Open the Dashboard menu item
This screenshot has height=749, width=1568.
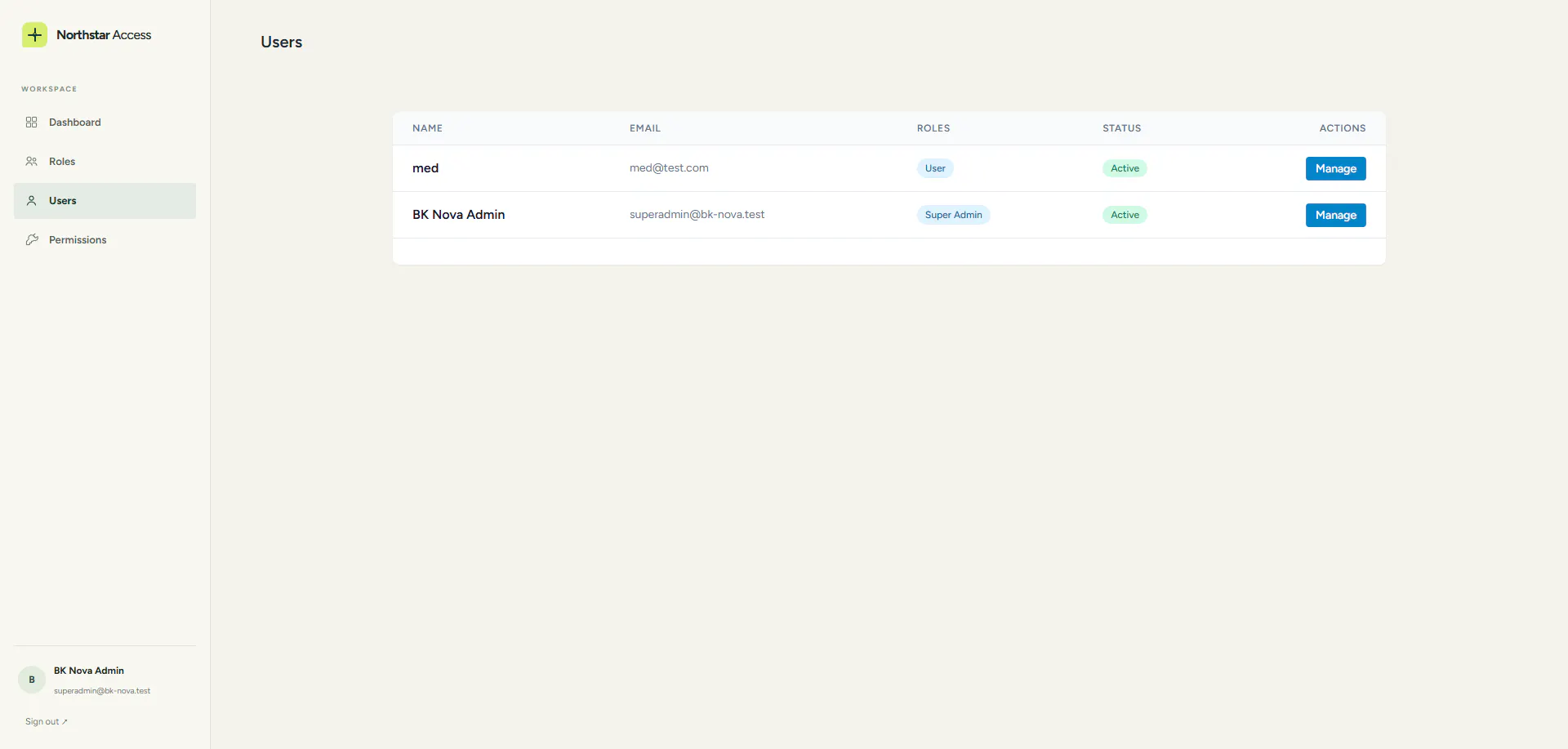[105, 123]
